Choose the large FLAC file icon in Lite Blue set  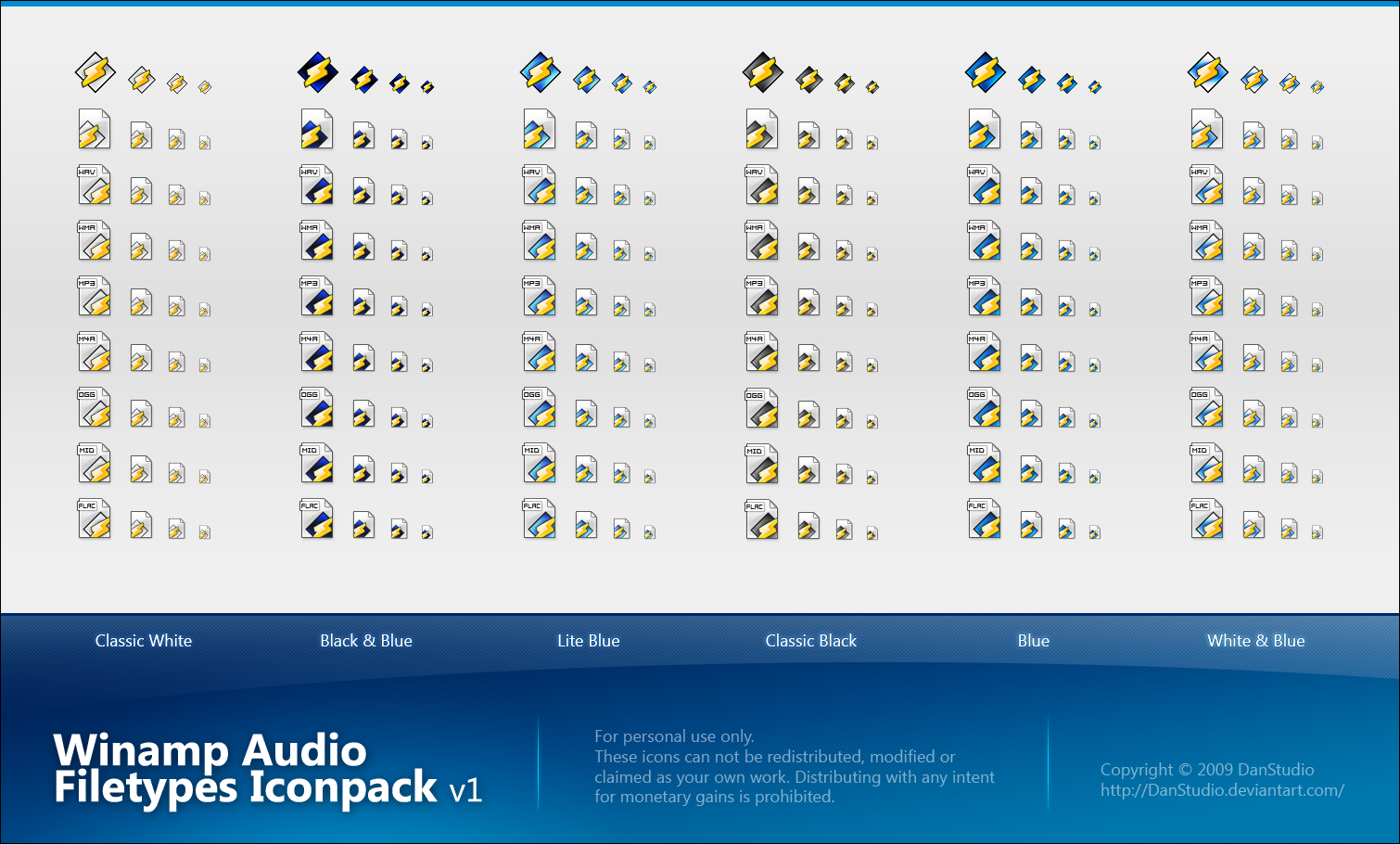coord(540,518)
